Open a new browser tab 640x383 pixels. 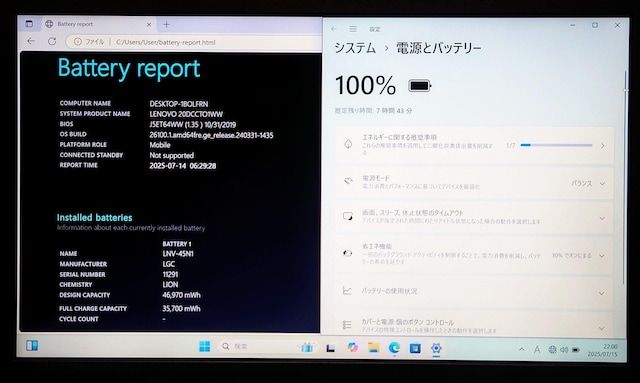167,24
